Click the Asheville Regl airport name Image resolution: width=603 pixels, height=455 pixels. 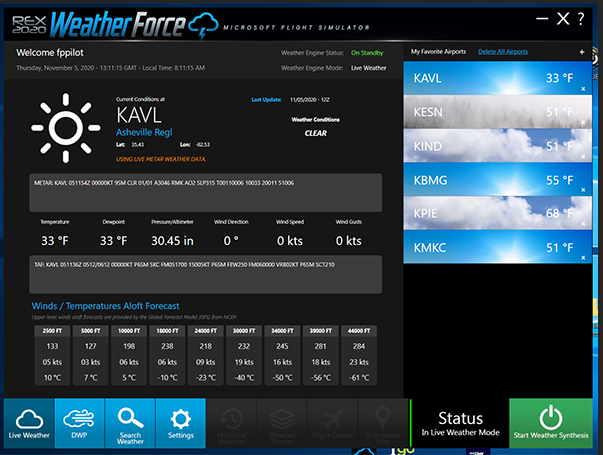144,132
